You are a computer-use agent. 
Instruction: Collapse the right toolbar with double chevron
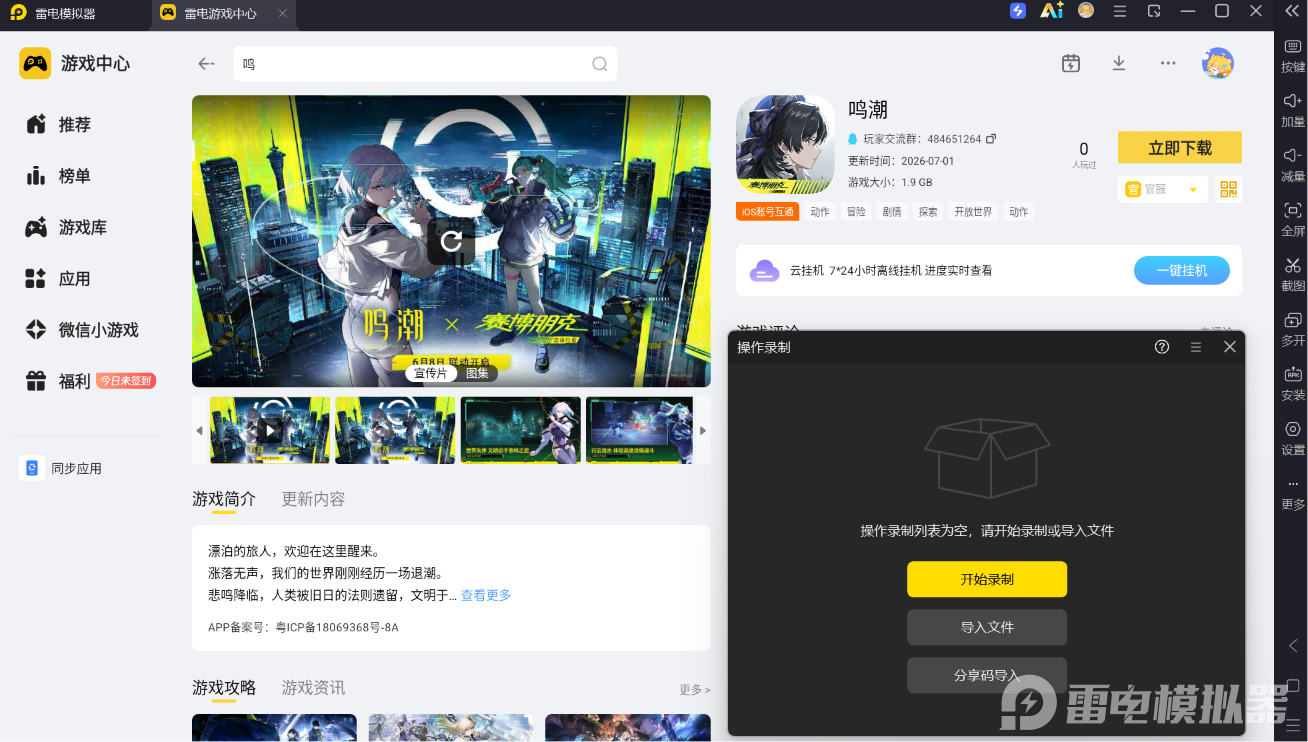click(x=1292, y=11)
